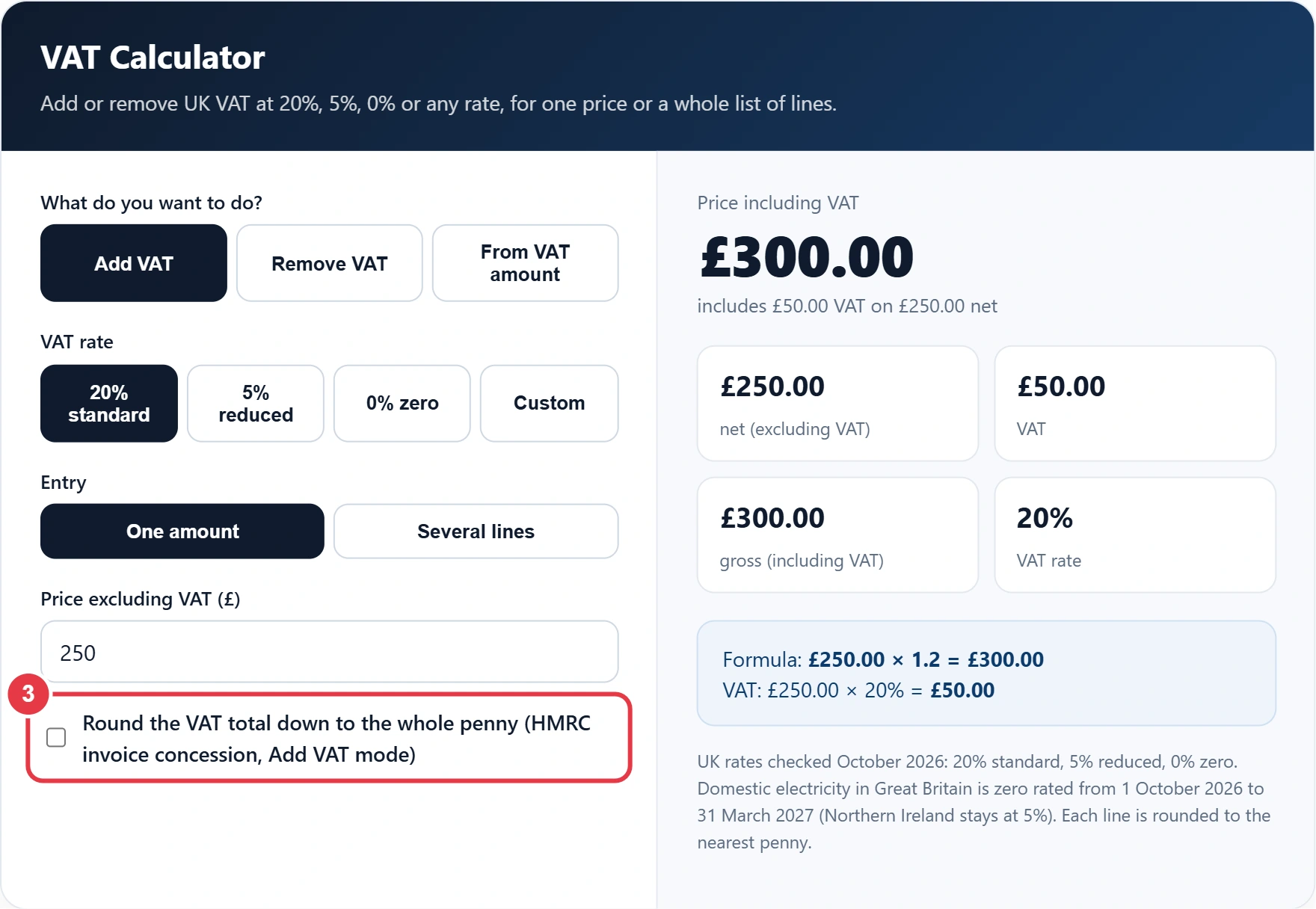Image resolution: width=1316 pixels, height=909 pixels.
Task: Set VAT rate to 0% zero
Action: point(402,404)
